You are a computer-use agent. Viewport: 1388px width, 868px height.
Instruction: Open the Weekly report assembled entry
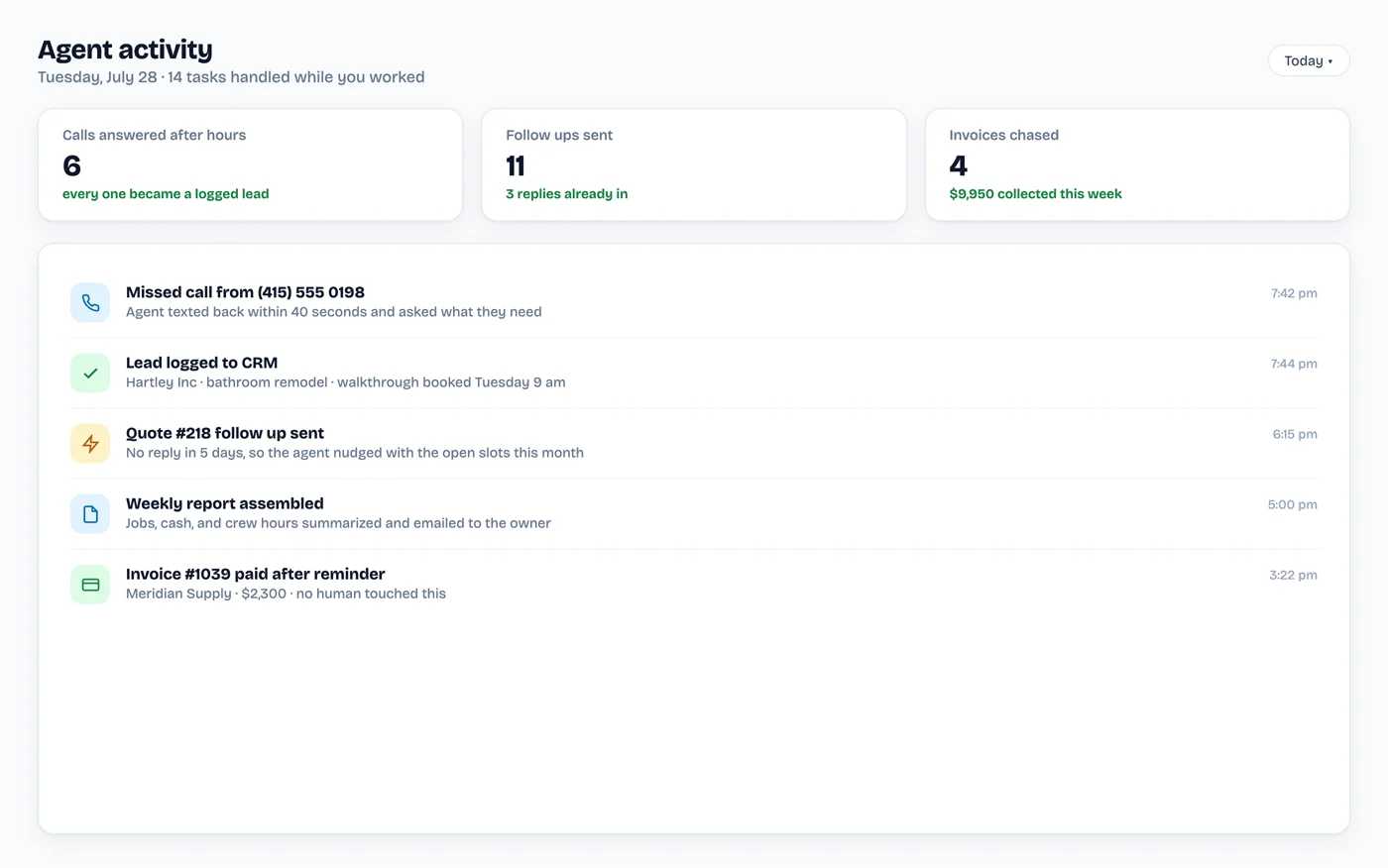(694, 513)
